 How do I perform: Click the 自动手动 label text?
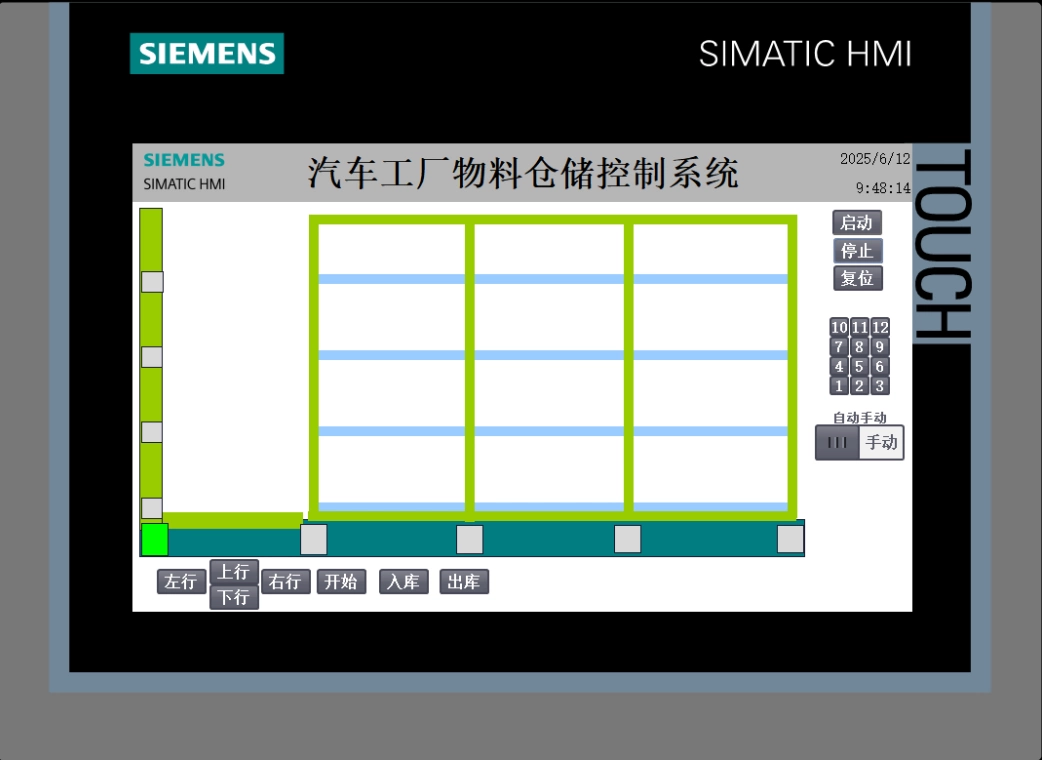coord(860,417)
